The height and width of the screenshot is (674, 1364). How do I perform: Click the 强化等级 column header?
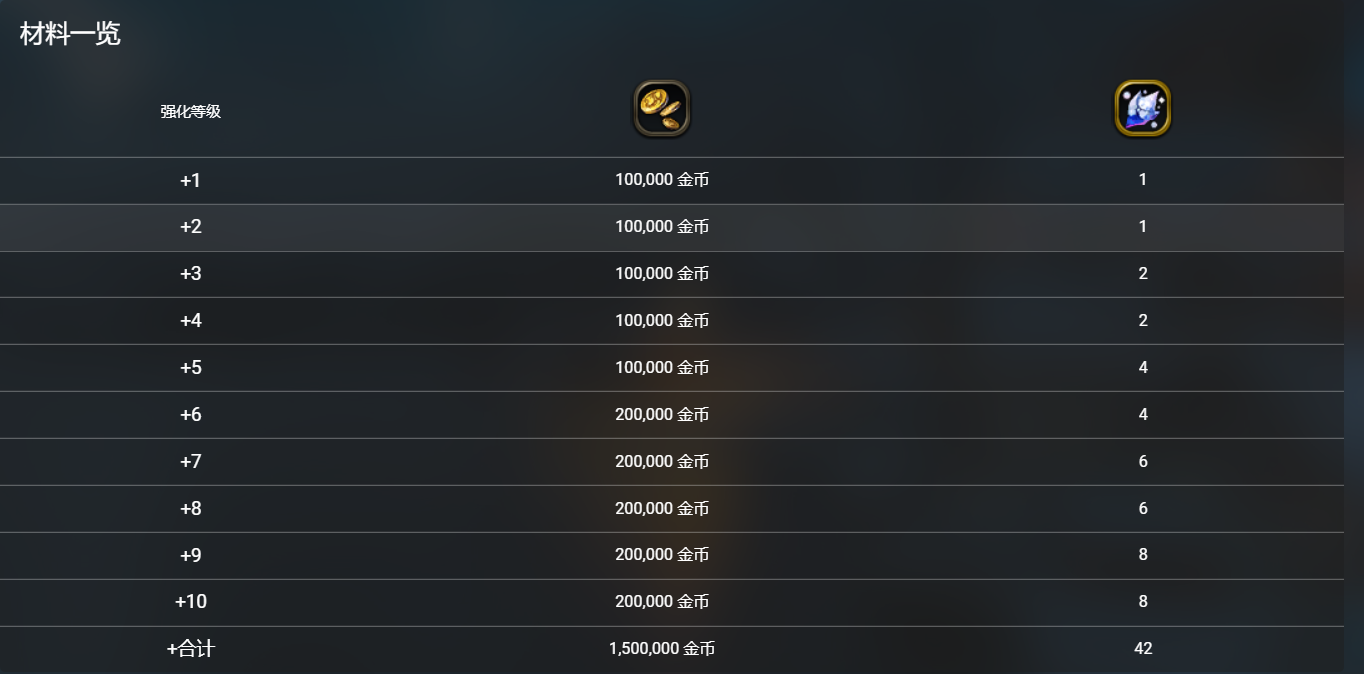[190, 111]
